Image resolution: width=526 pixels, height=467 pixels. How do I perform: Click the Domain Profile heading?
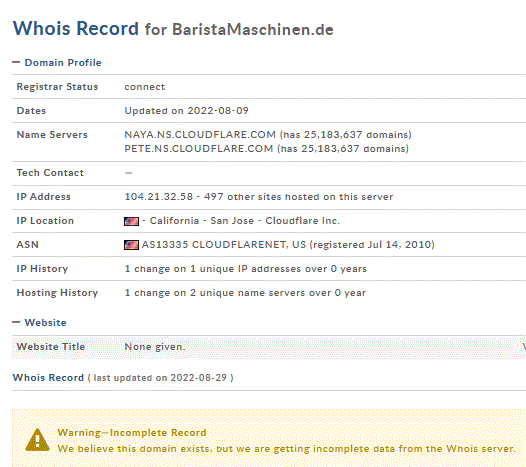(x=63, y=62)
